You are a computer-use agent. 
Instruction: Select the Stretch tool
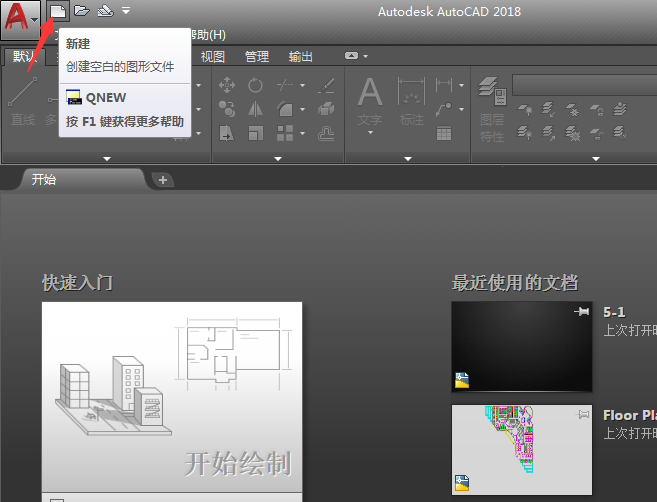[227, 134]
